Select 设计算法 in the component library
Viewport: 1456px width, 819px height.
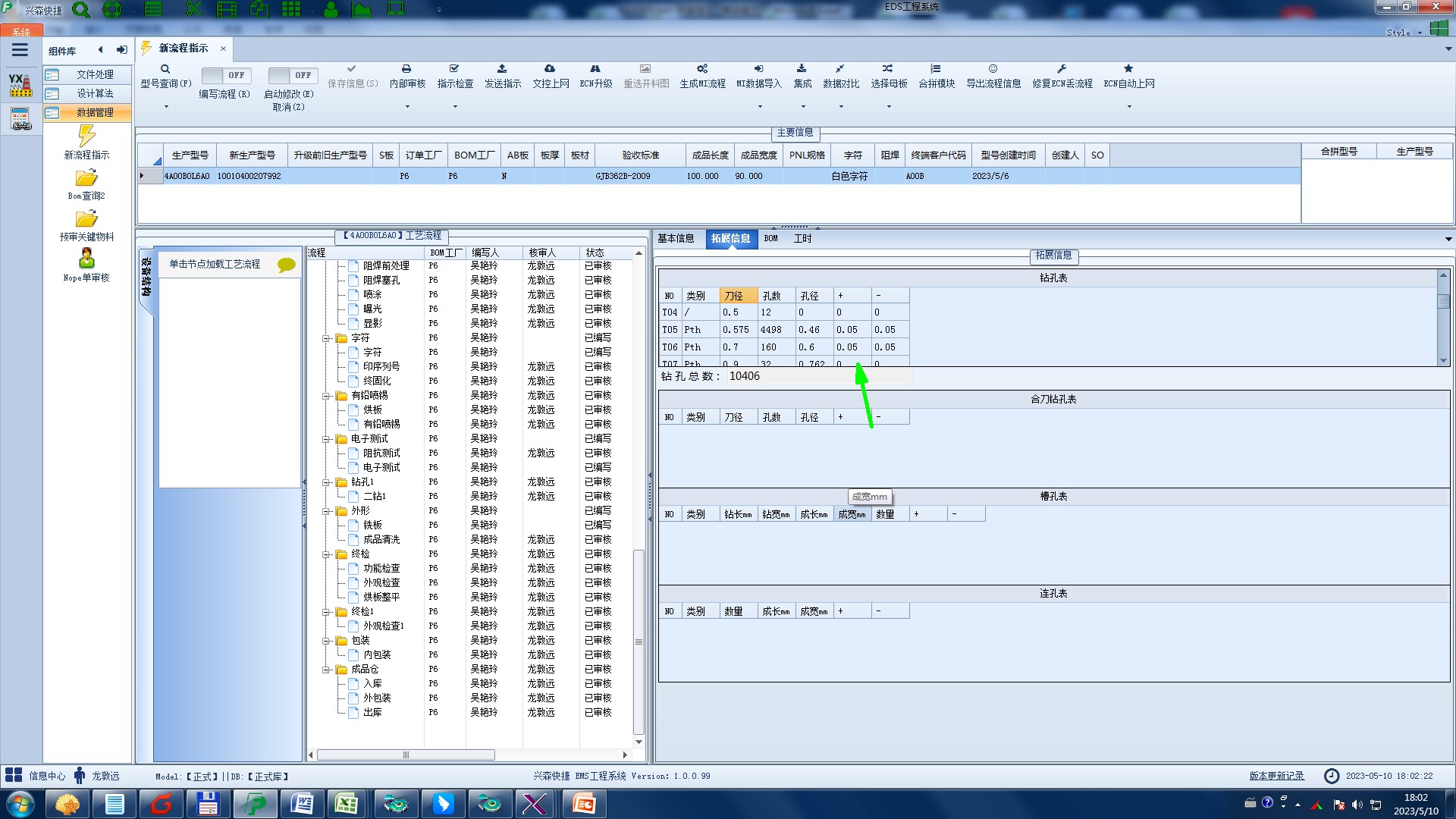(86, 93)
